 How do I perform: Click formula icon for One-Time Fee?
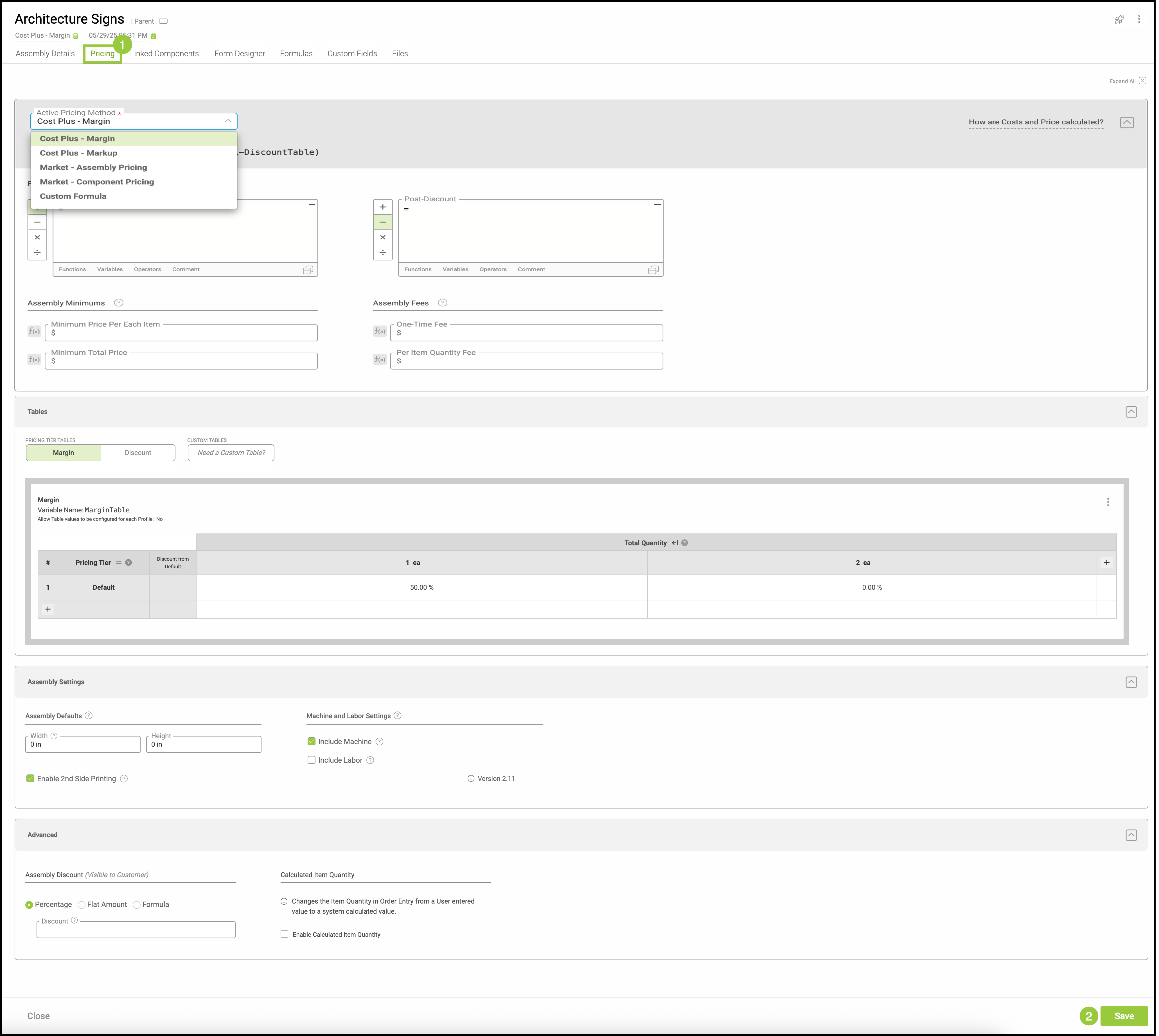(x=380, y=331)
